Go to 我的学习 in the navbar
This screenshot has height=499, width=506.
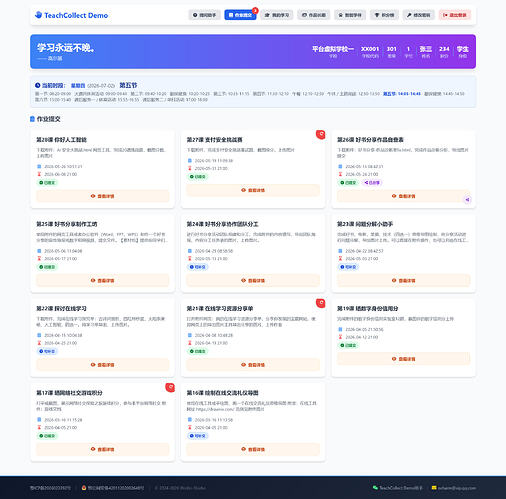(277, 15)
